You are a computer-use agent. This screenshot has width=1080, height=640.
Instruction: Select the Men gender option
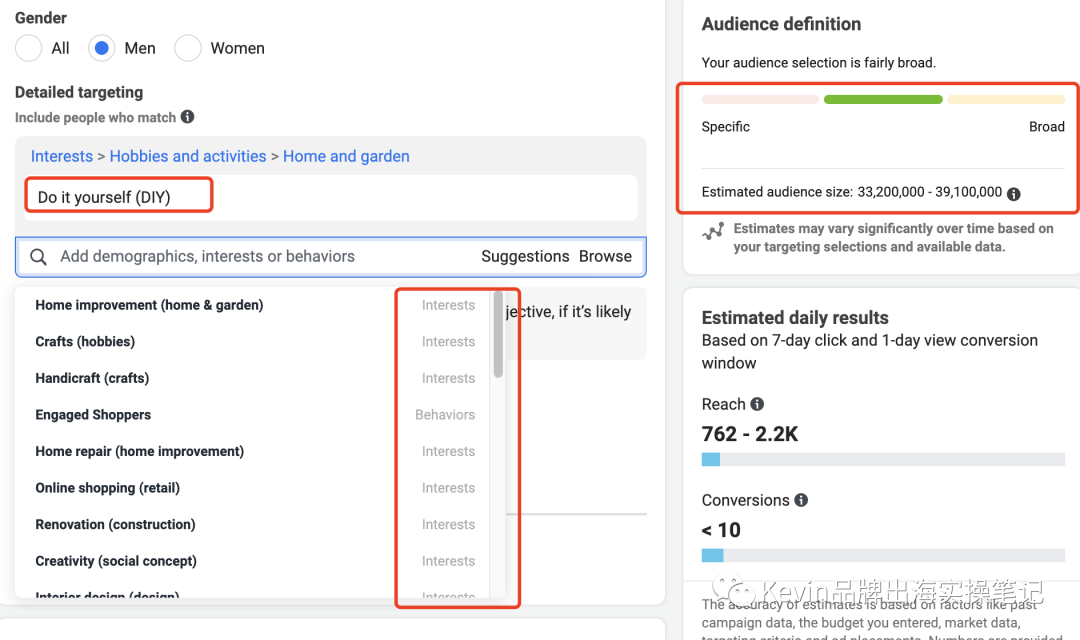click(102, 48)
